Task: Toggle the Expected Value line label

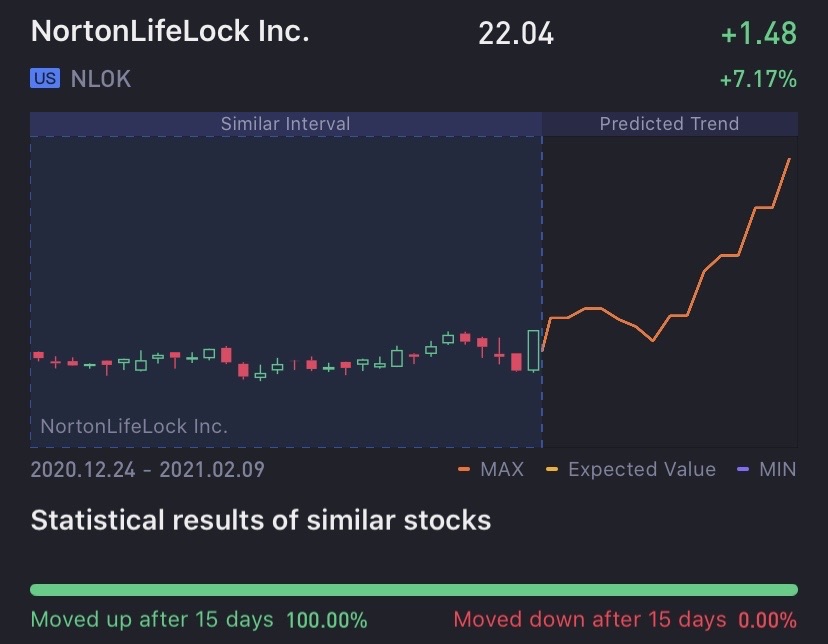Action: (x=642, y=469)
